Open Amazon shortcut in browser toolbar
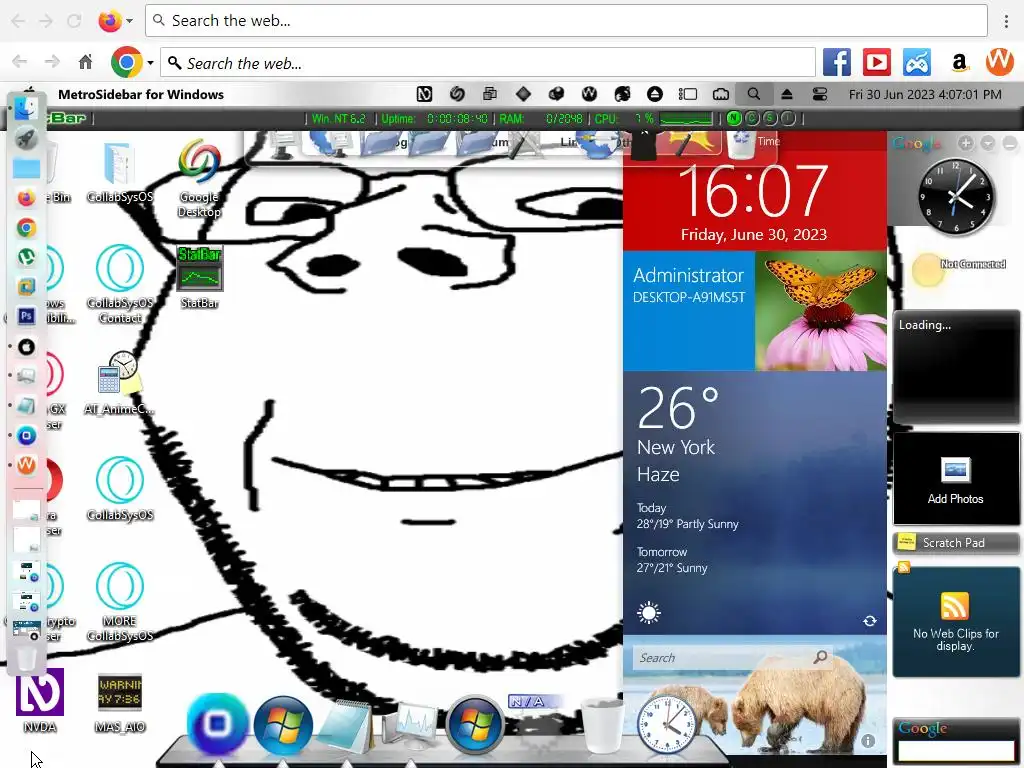The width and height of the screenshot is (1024, 768). pos(959,63)
